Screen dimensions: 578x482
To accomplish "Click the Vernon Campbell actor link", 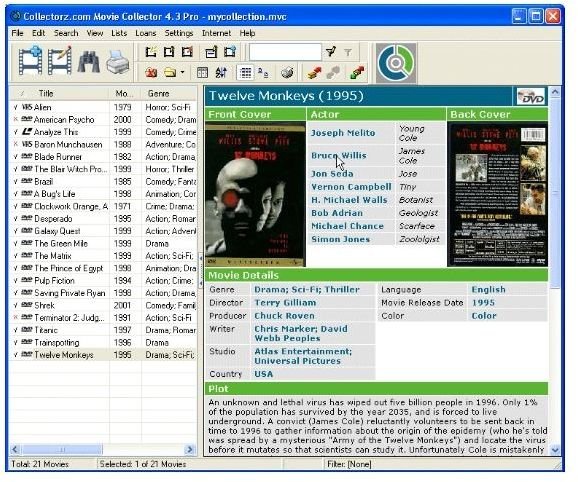I will [x=351, y=187].
